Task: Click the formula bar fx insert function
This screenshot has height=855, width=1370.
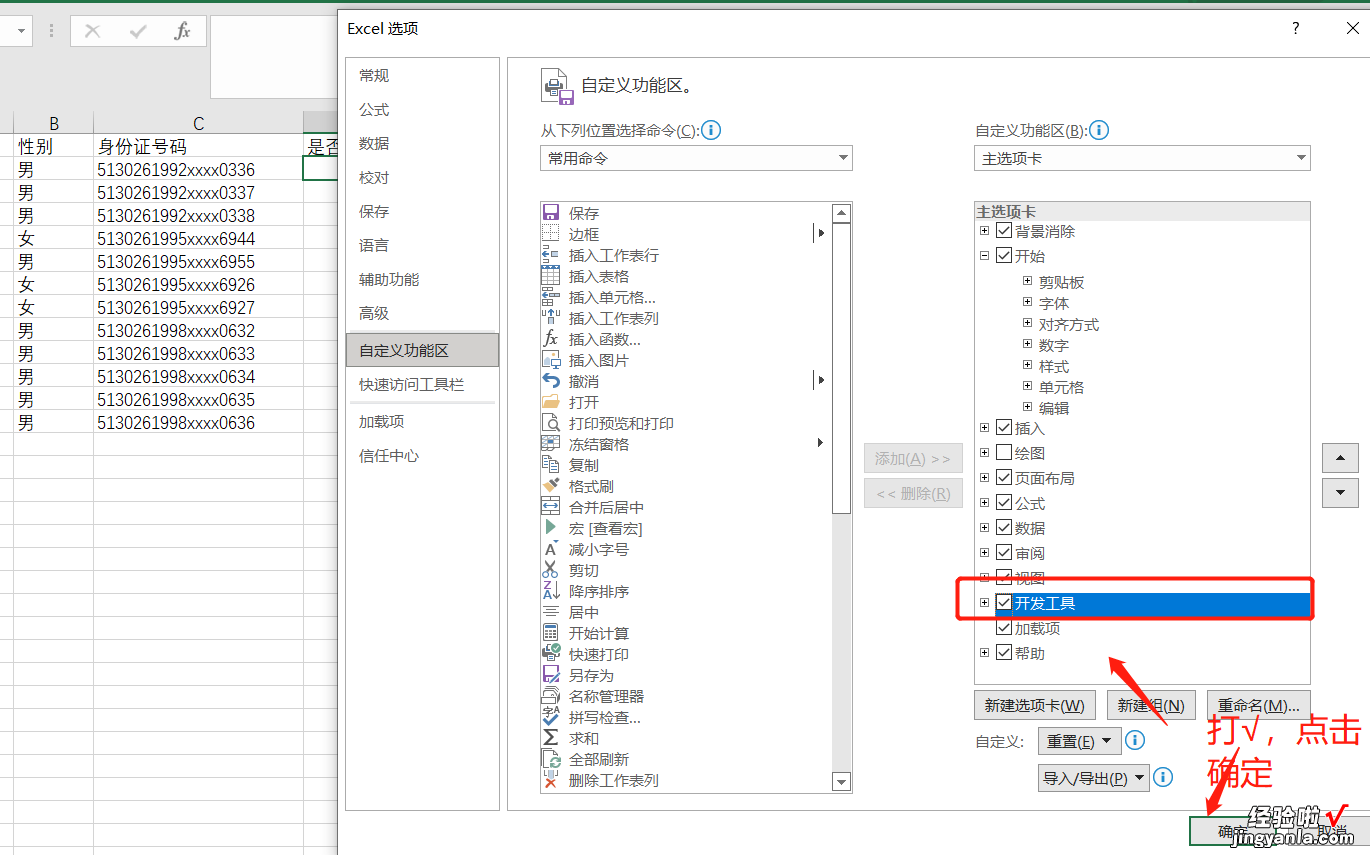Action: coord(182,31)
